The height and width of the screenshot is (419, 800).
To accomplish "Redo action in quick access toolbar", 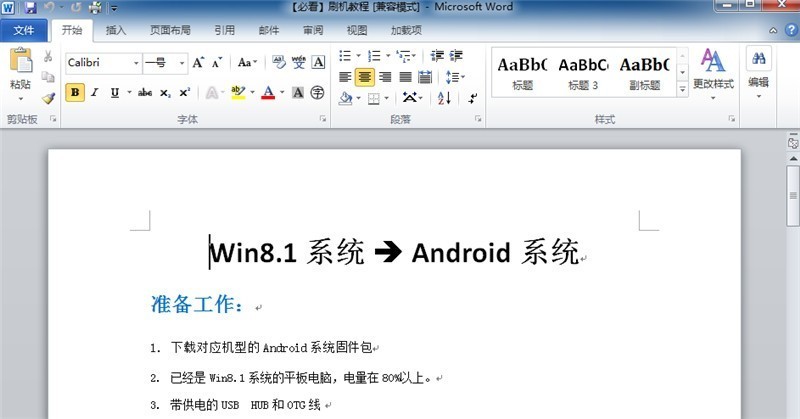I will pyautogui.click(x=76, y=7).
